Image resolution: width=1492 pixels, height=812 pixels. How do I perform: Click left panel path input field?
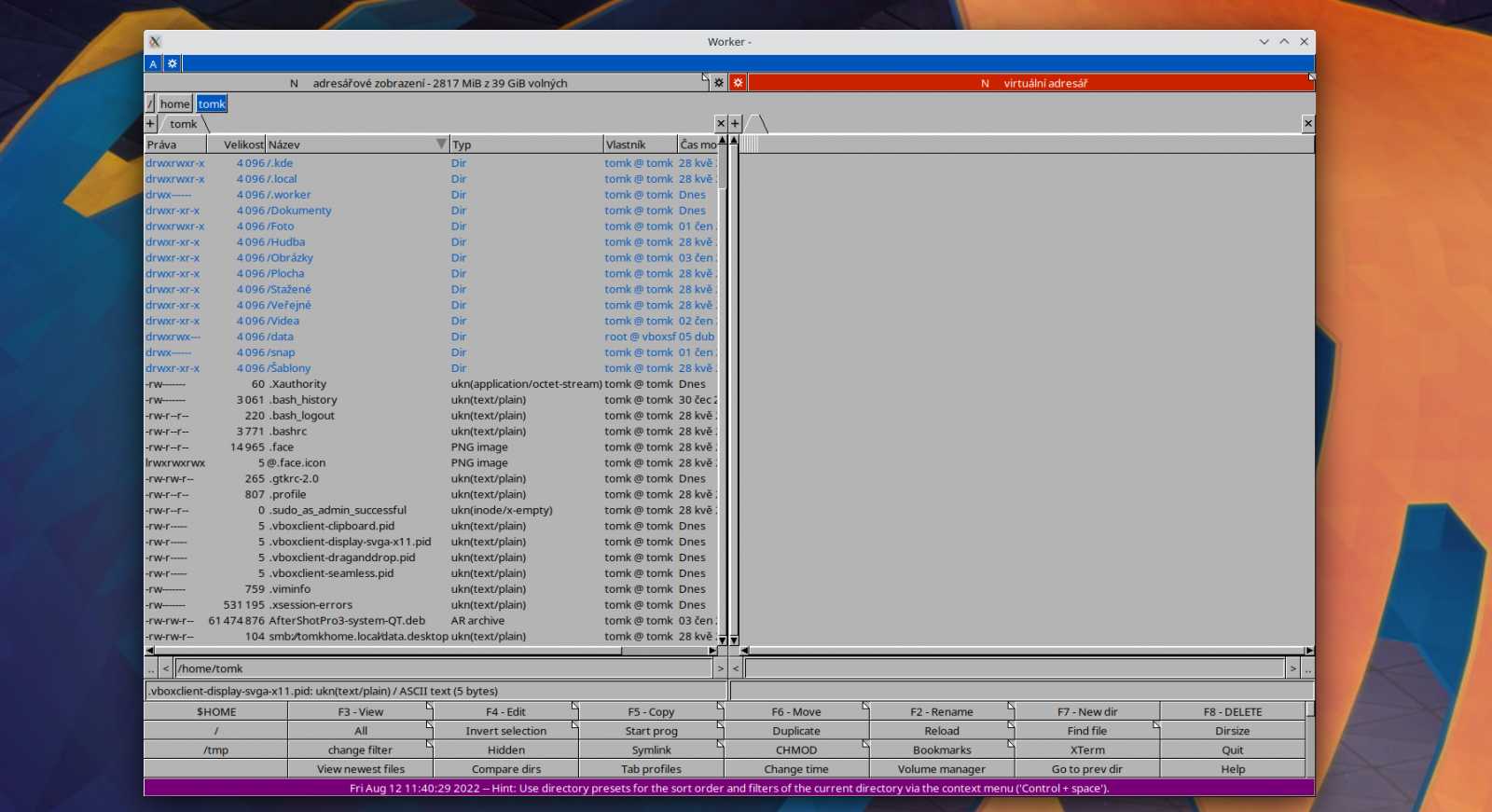[x=444, y=668]
